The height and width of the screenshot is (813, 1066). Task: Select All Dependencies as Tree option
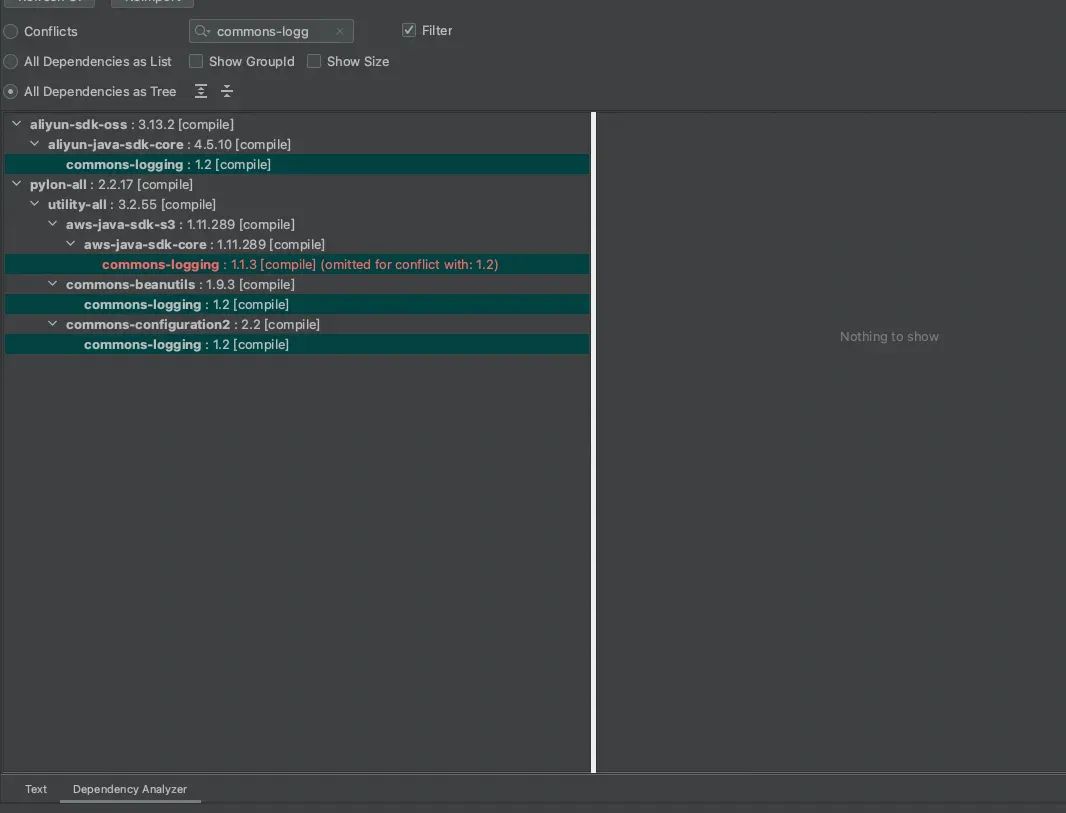click(11, 91)
